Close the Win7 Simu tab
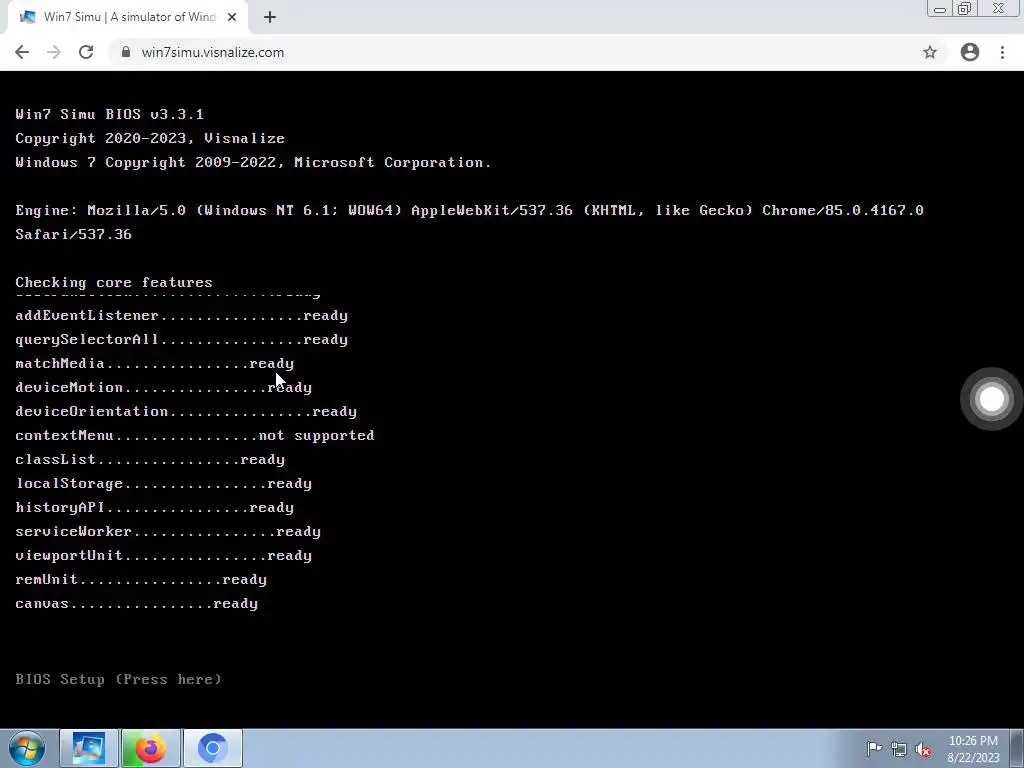The image size is (1024, 768). point(232,17)
